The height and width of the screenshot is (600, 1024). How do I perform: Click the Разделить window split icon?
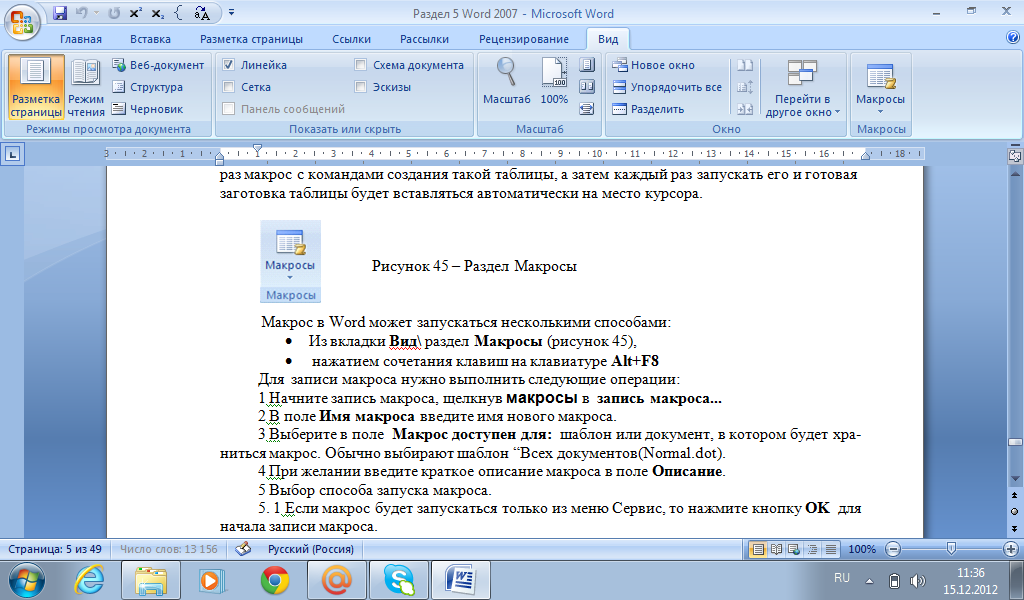point(619,109)
